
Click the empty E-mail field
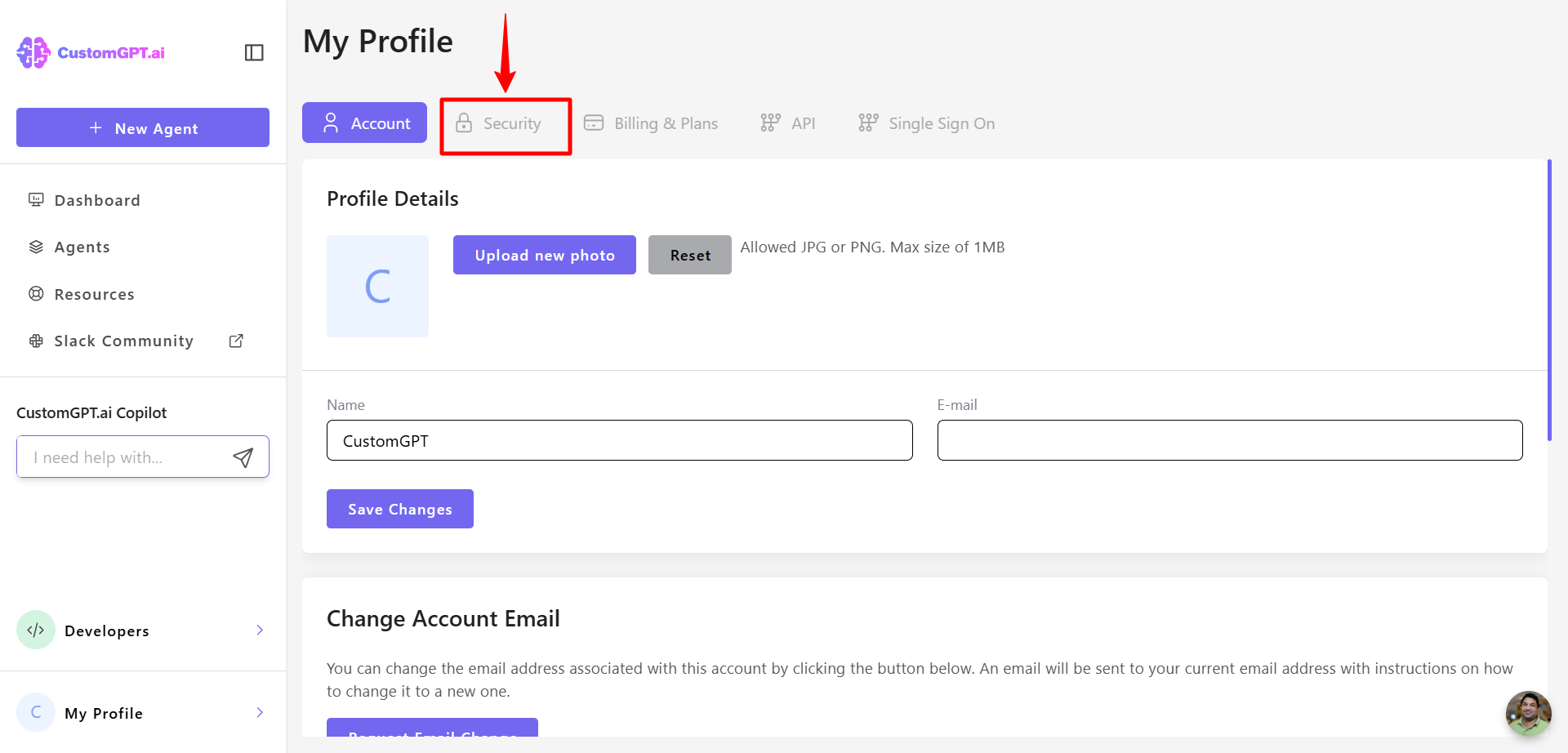point(1230,440)
